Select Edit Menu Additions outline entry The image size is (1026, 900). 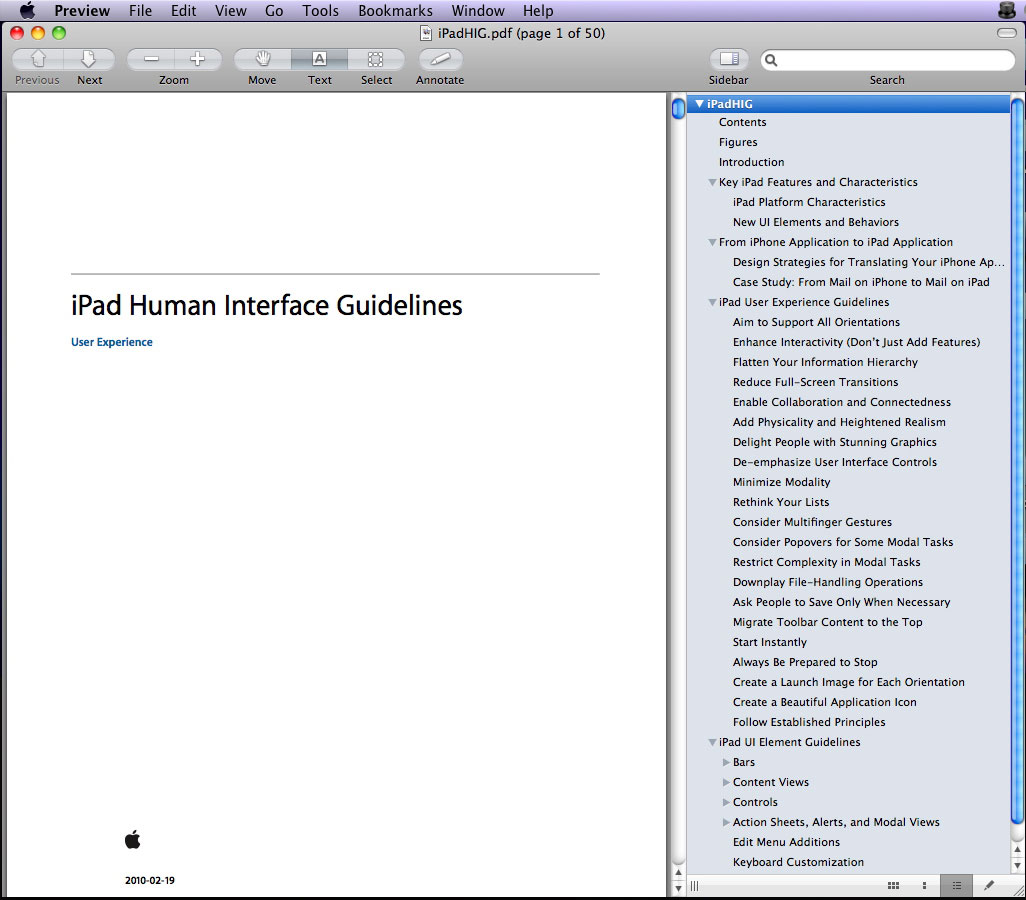click(x=786, y=842)
